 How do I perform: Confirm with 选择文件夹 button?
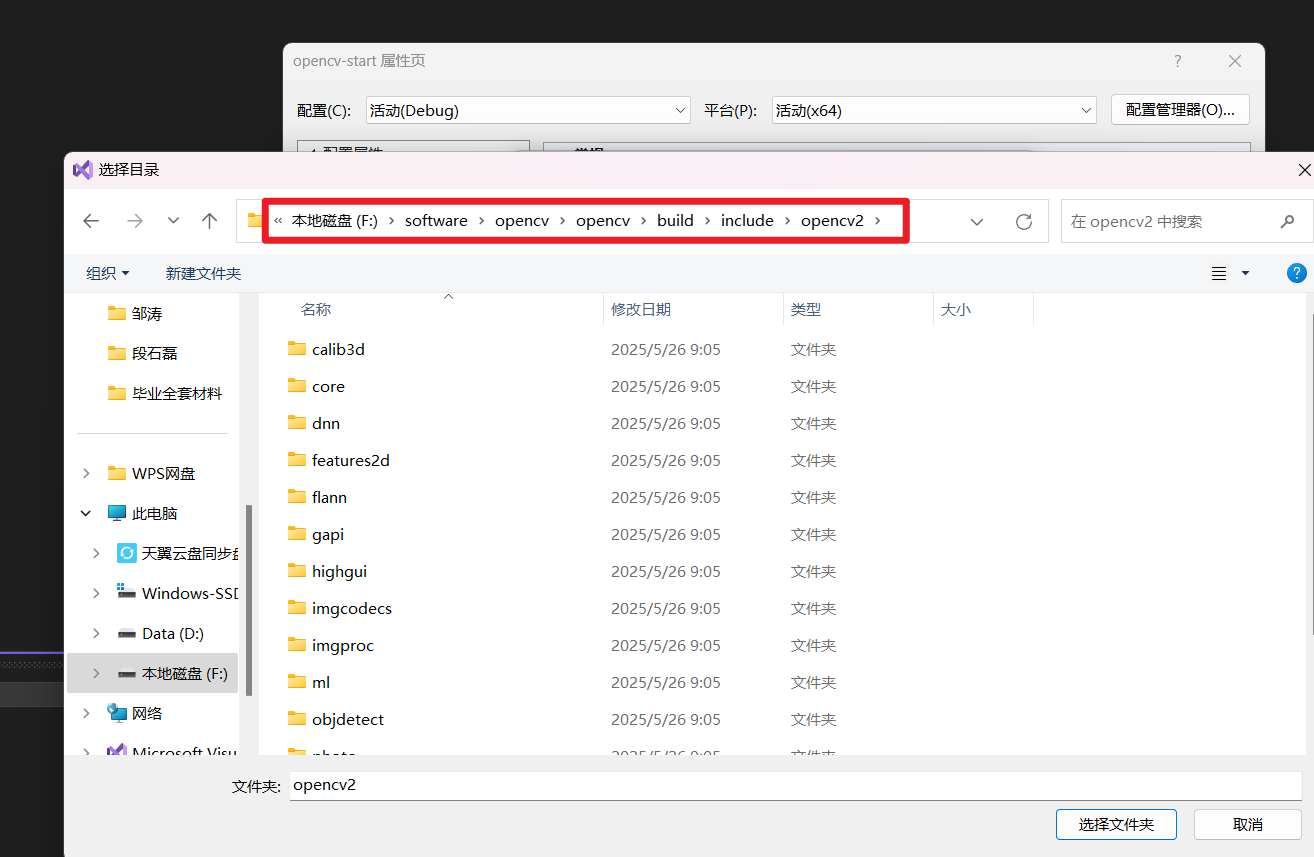coord(1116,825)
